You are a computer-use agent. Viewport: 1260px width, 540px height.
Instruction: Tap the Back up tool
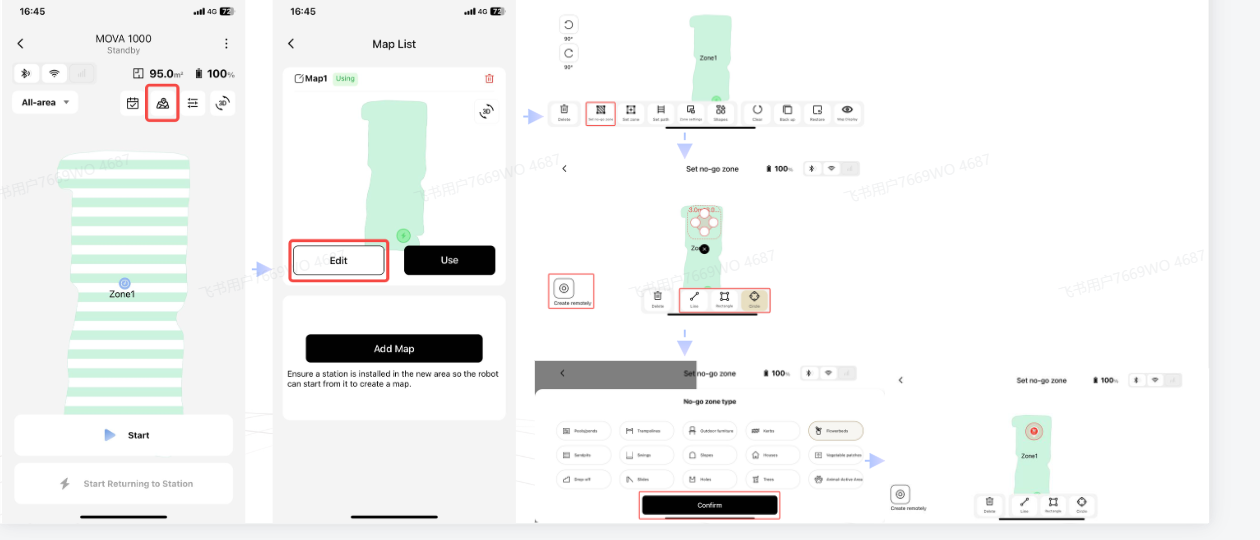click(x=787, y=112)
